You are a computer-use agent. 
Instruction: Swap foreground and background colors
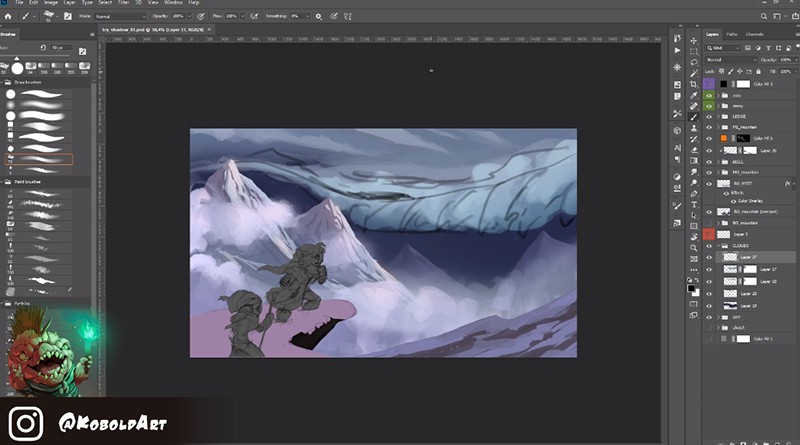point(697,280)
